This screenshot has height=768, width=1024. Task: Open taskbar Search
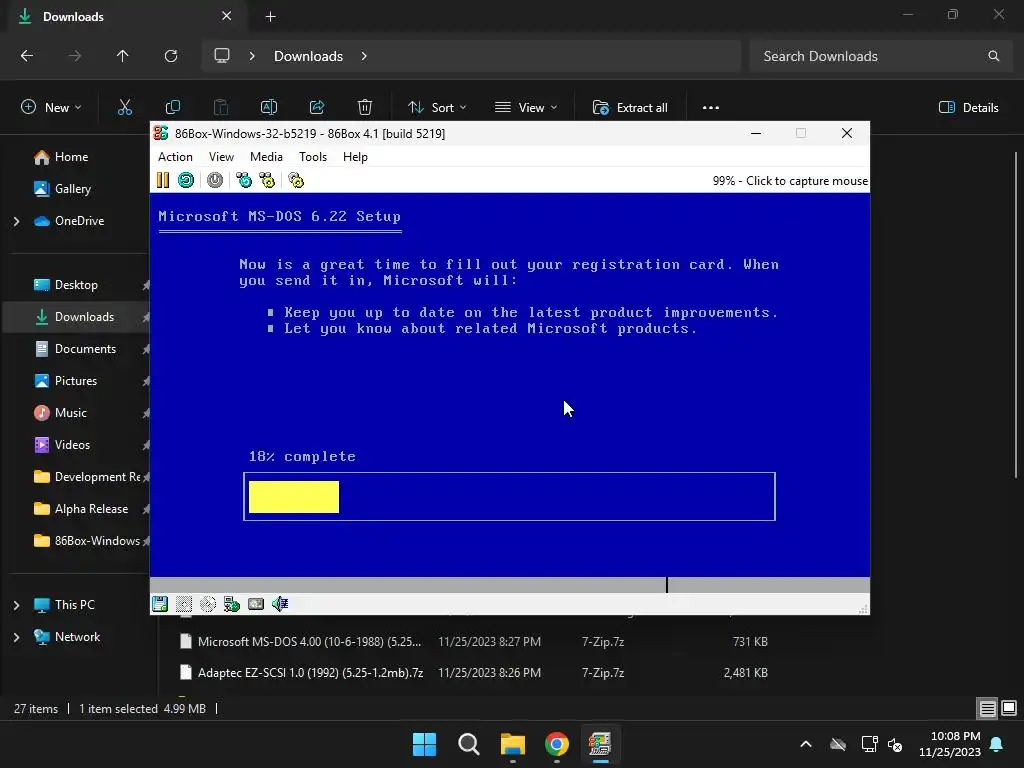(468, 744)
